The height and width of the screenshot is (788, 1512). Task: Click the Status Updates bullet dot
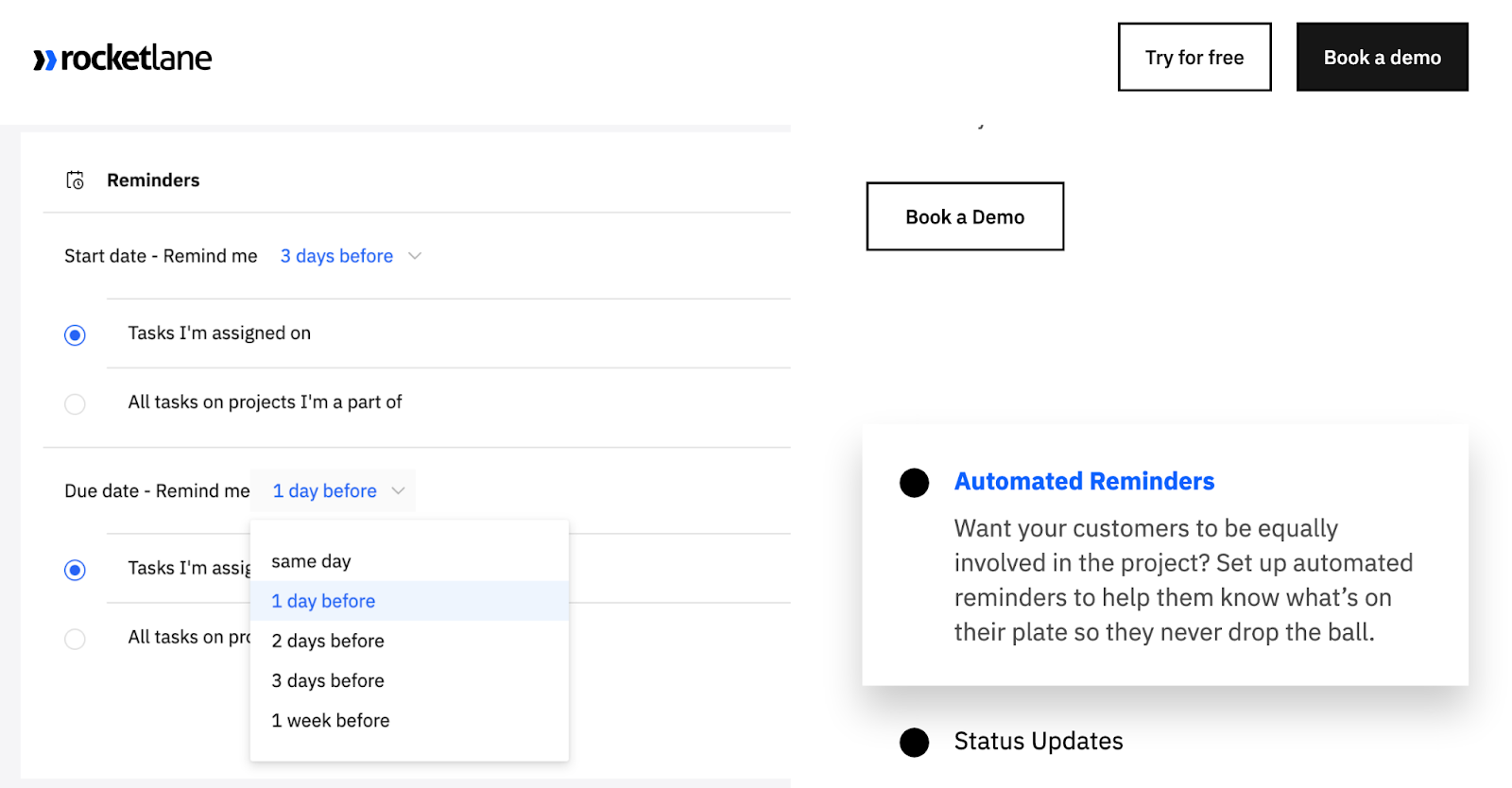pos(914,743)
